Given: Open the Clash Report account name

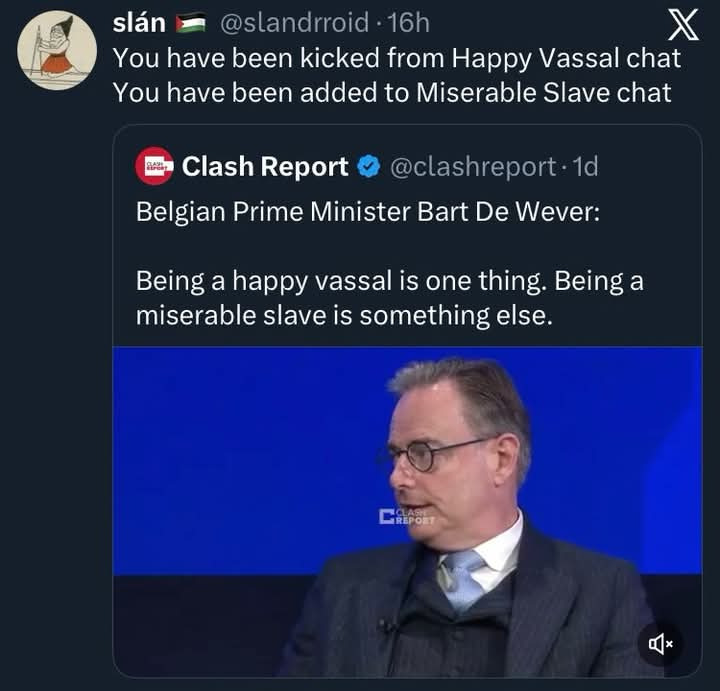Looking at the screenshot, I should point(265,167).
